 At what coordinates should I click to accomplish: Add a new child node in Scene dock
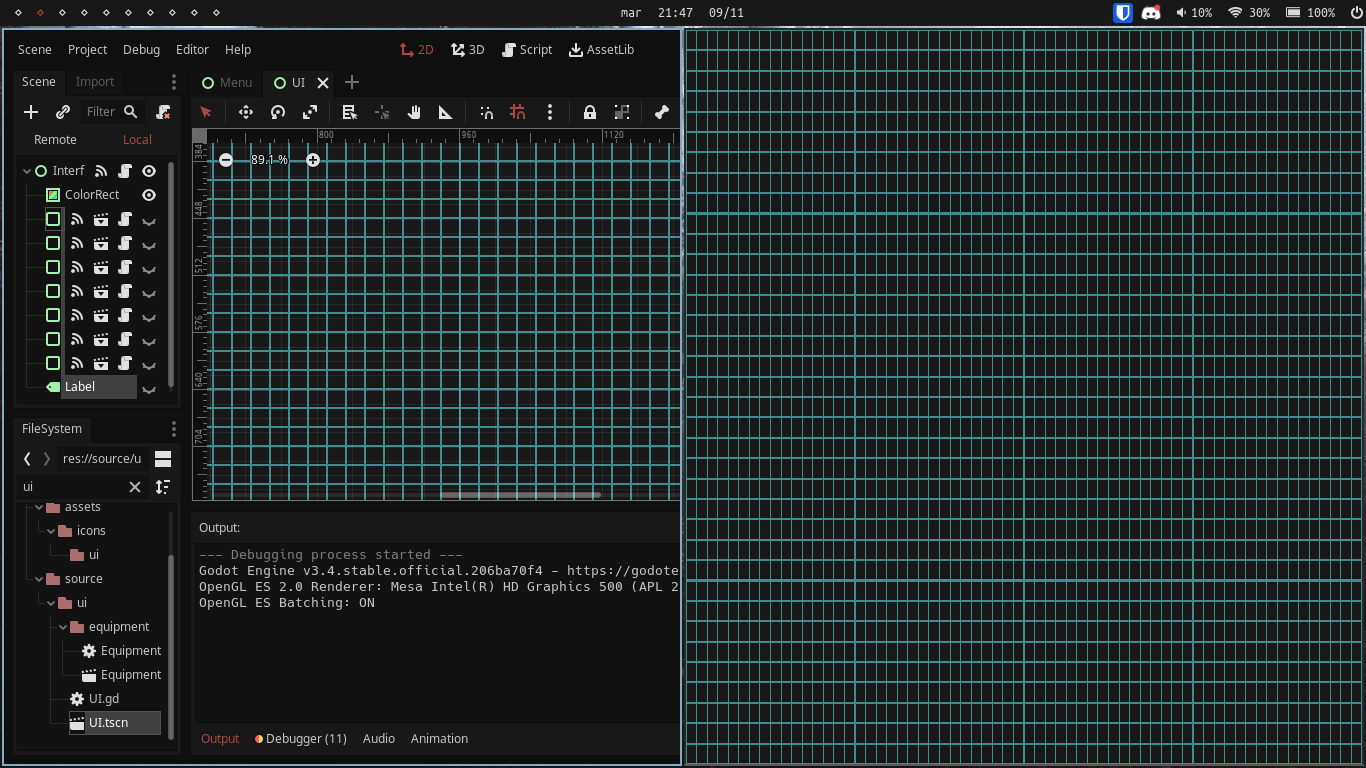point(31,112)
